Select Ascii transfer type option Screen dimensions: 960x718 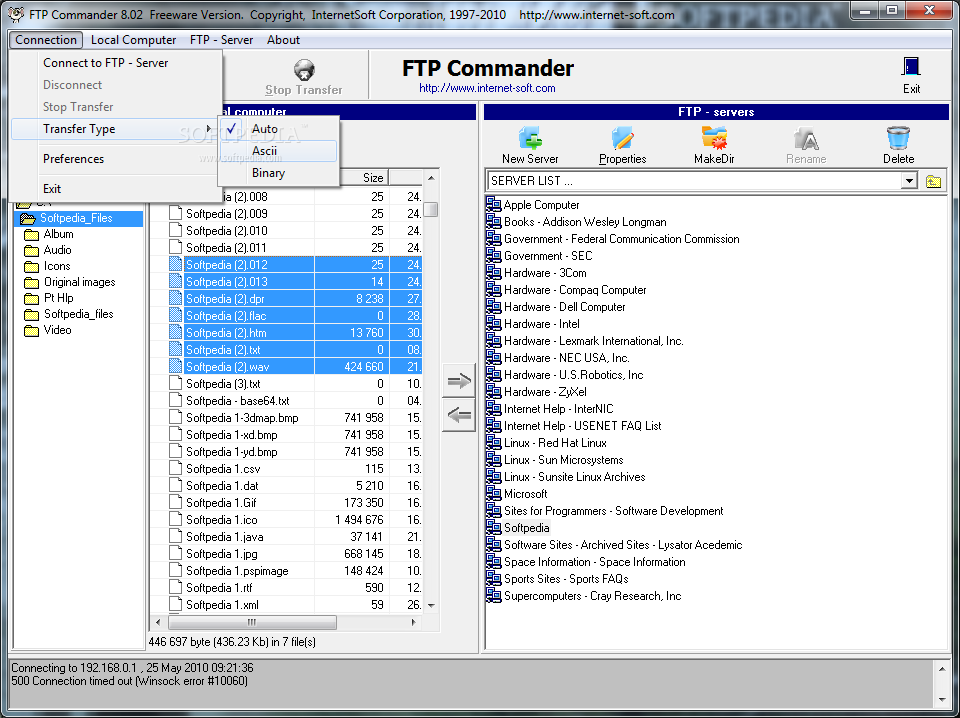(279, 151)
